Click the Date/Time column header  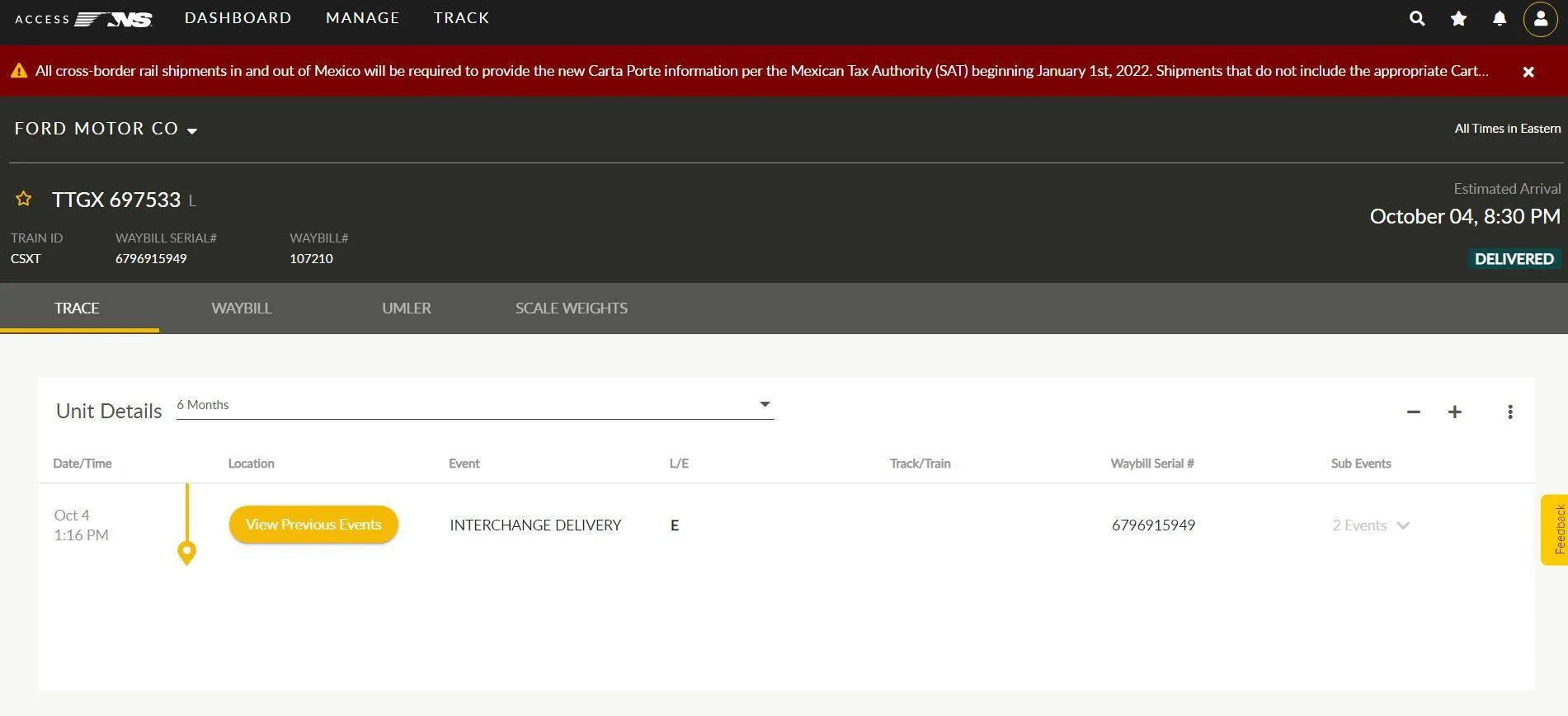82,464
